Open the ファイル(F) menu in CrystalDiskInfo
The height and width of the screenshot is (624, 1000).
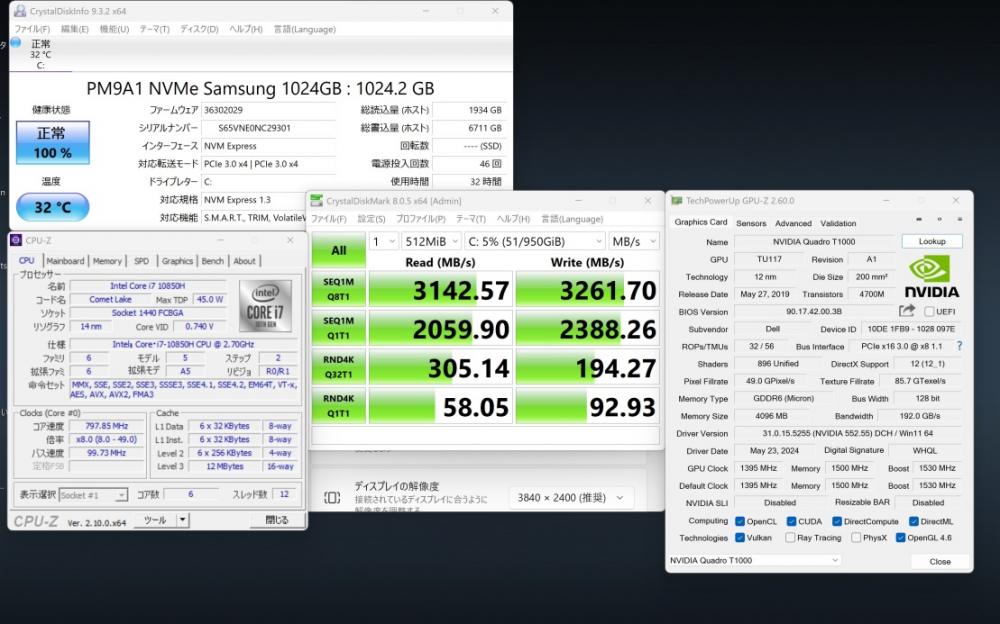click(32, 29)
